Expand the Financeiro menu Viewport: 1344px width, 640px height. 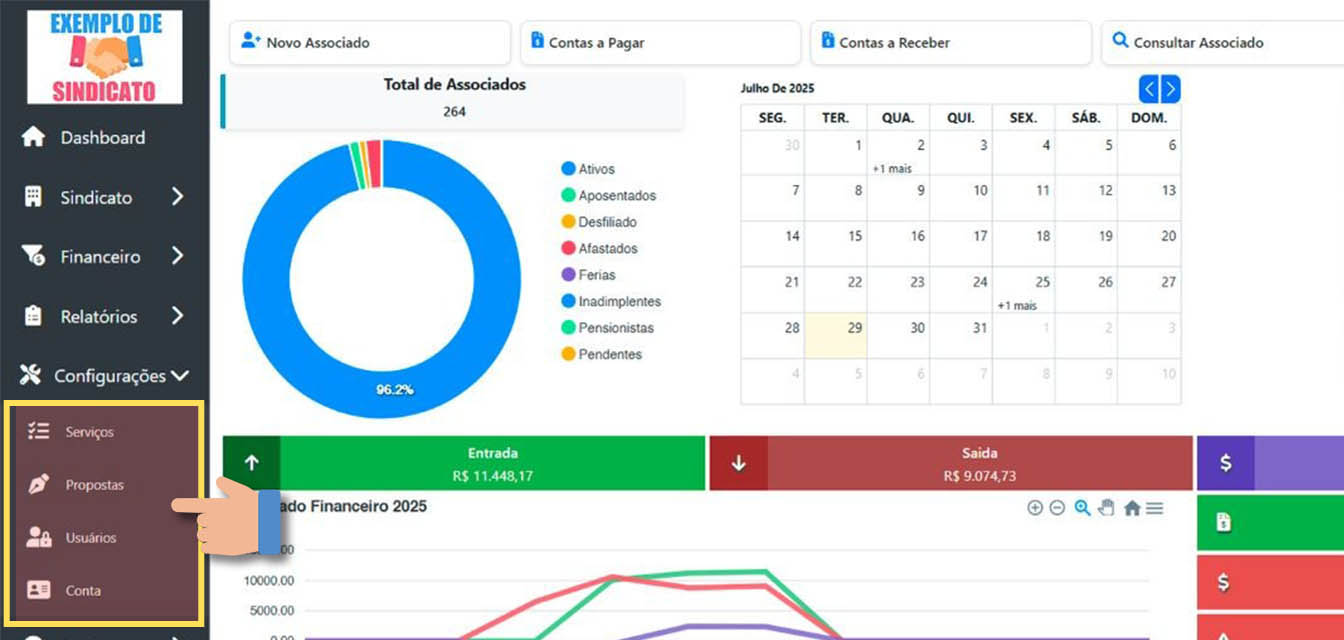click(100, 256)
